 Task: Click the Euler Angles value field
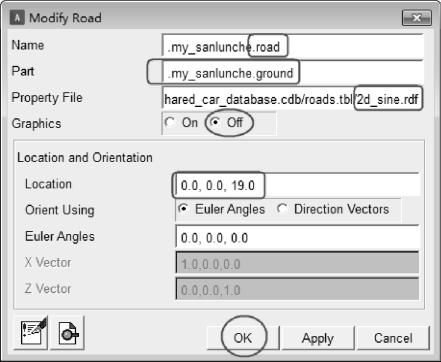click(x=297, y=237)
